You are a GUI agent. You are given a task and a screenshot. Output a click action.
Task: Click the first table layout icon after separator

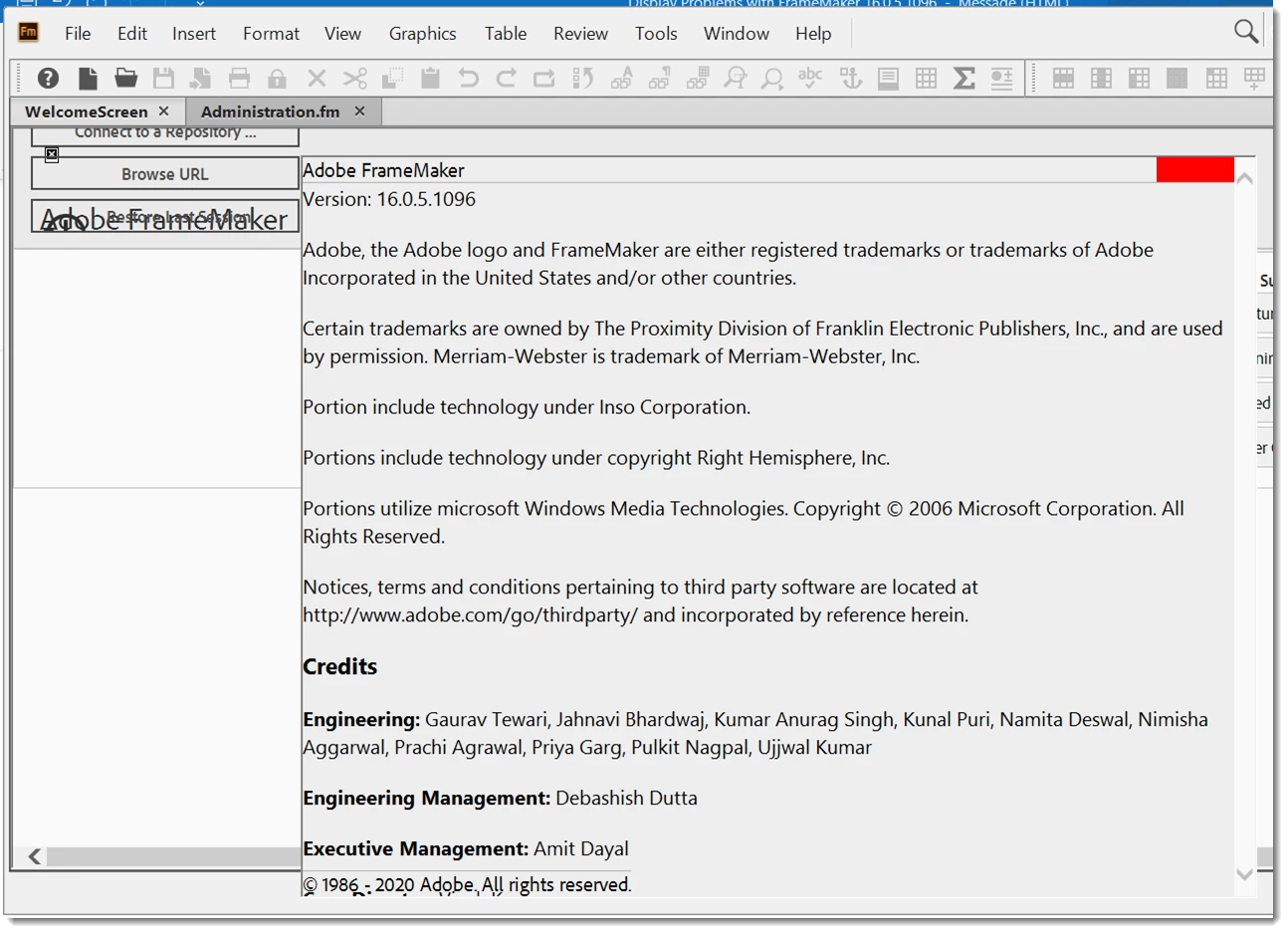(x=1063, y=78)
